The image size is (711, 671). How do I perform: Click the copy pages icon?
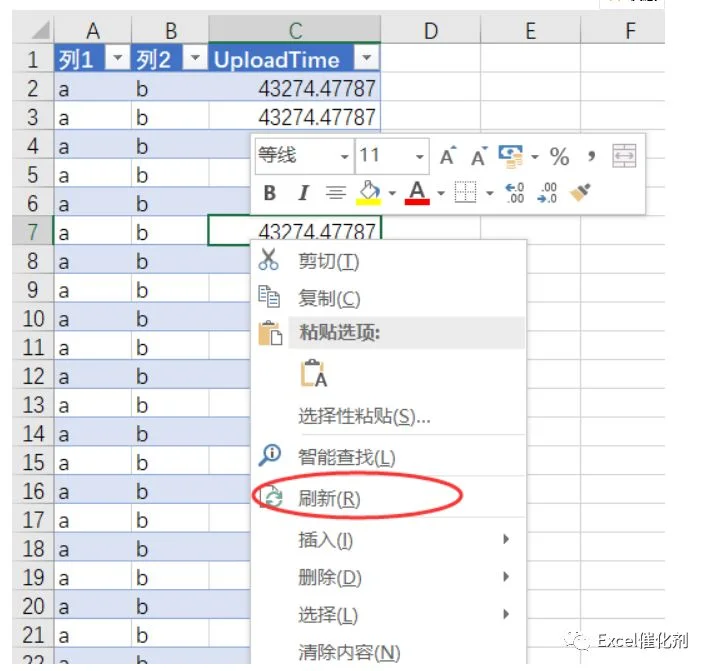pos(269,297)
